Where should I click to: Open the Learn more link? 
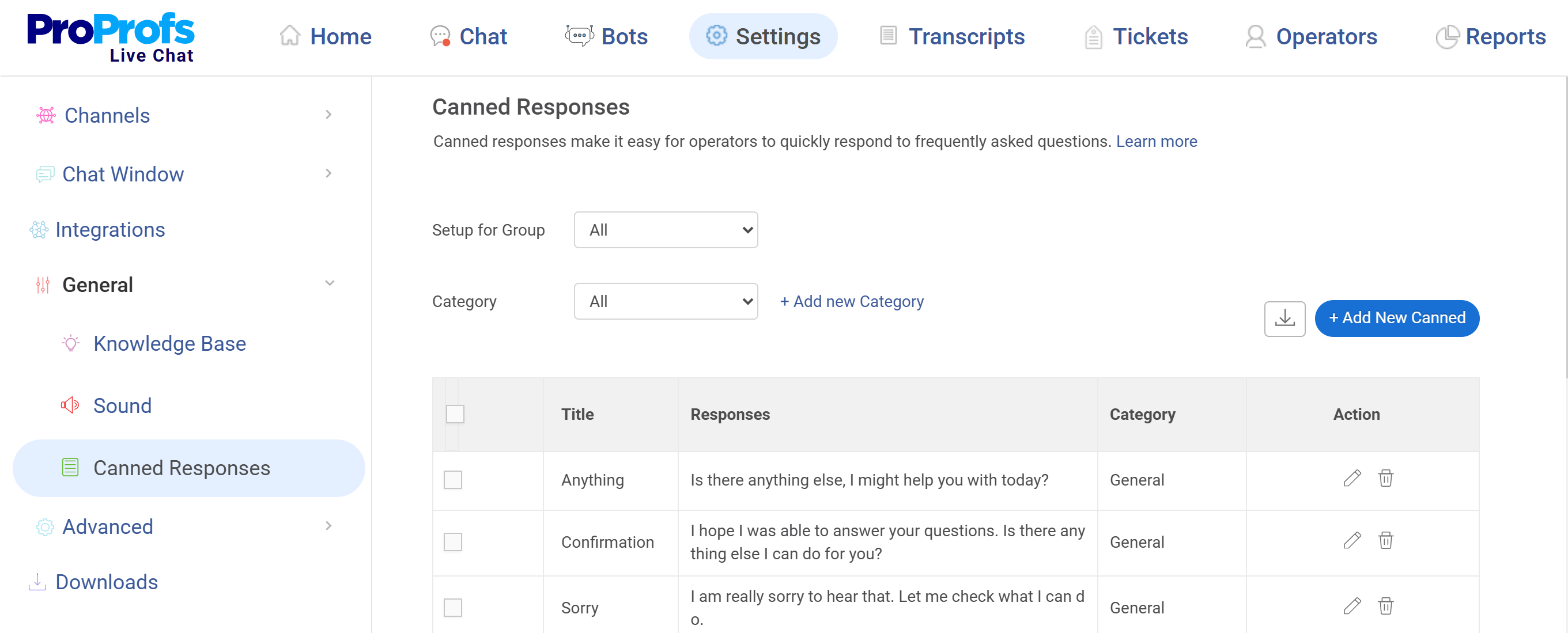pyautogui.click(x=1157, y=141)
